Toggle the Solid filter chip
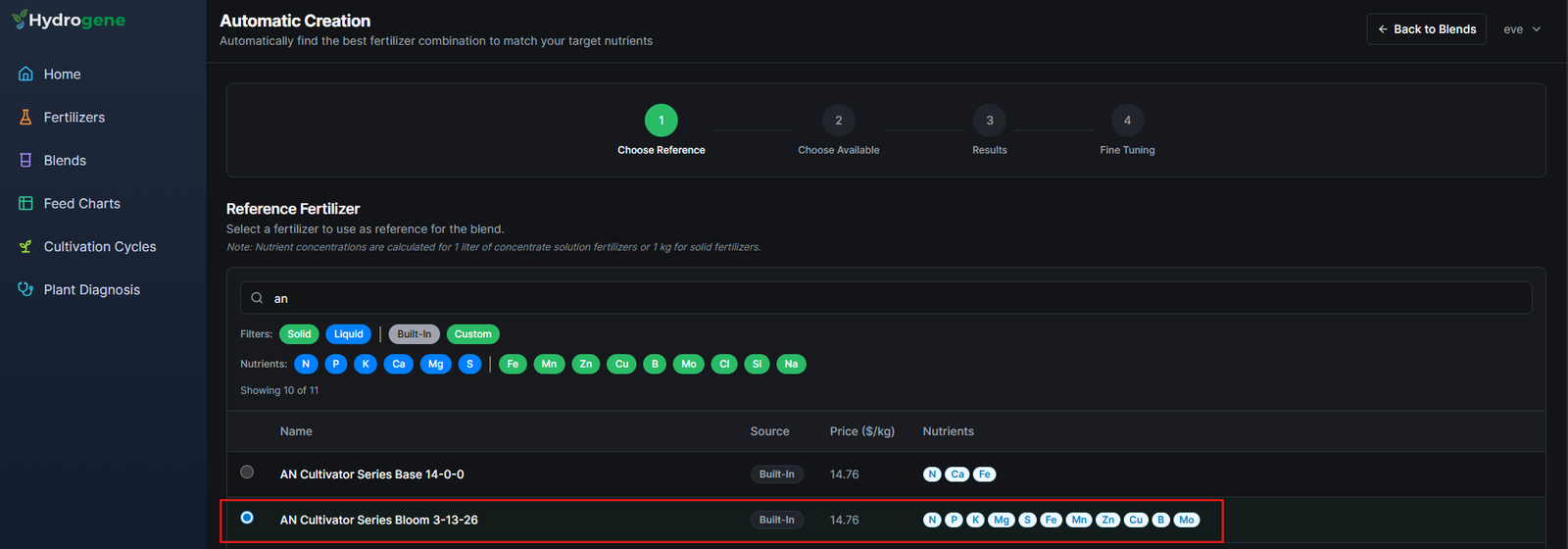Screen dimensions: 1568x549 click(x=299, y=334)
